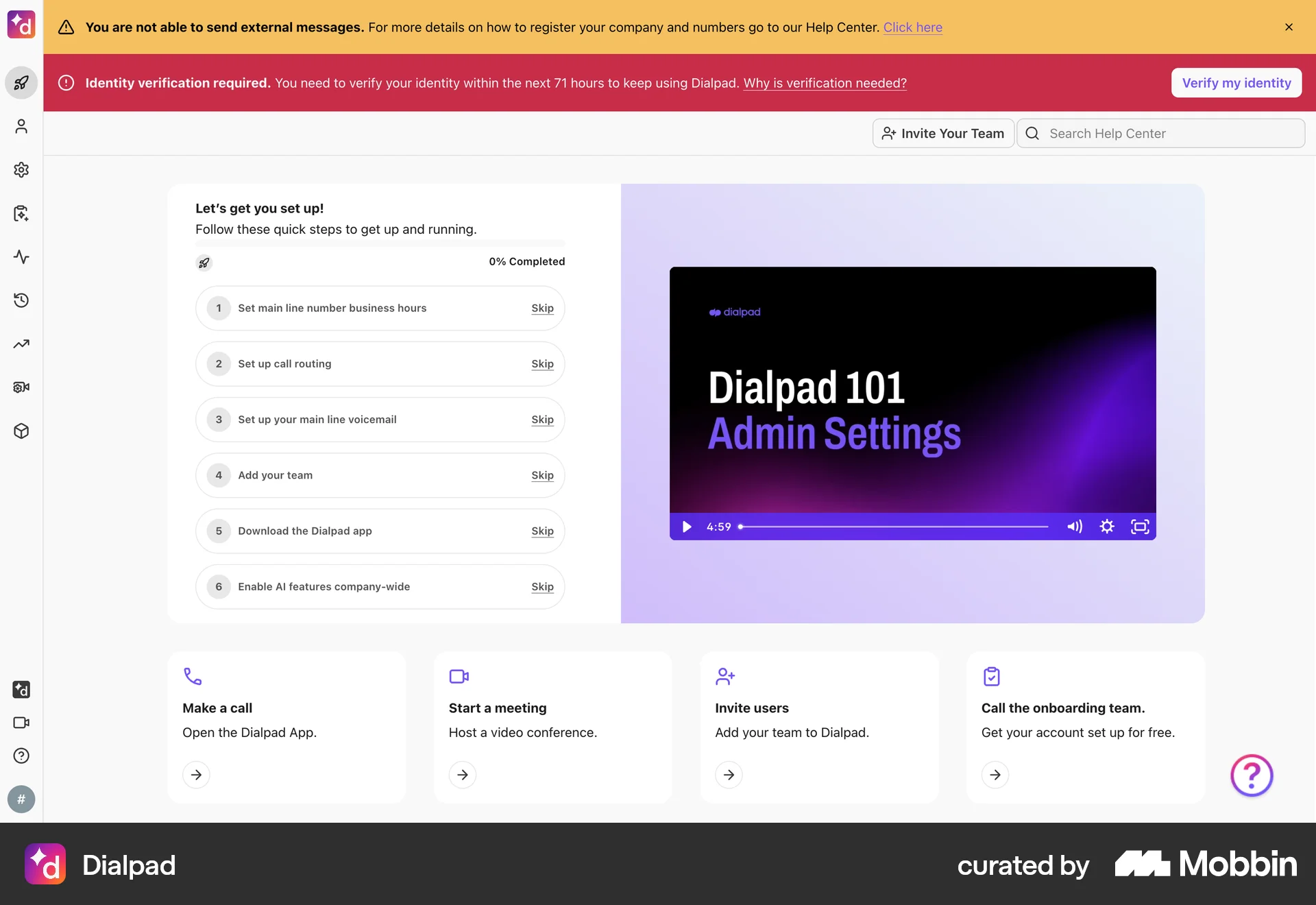1316x905 pixels.
Task: Skip the Add your team step
Action: coord(542,475)
